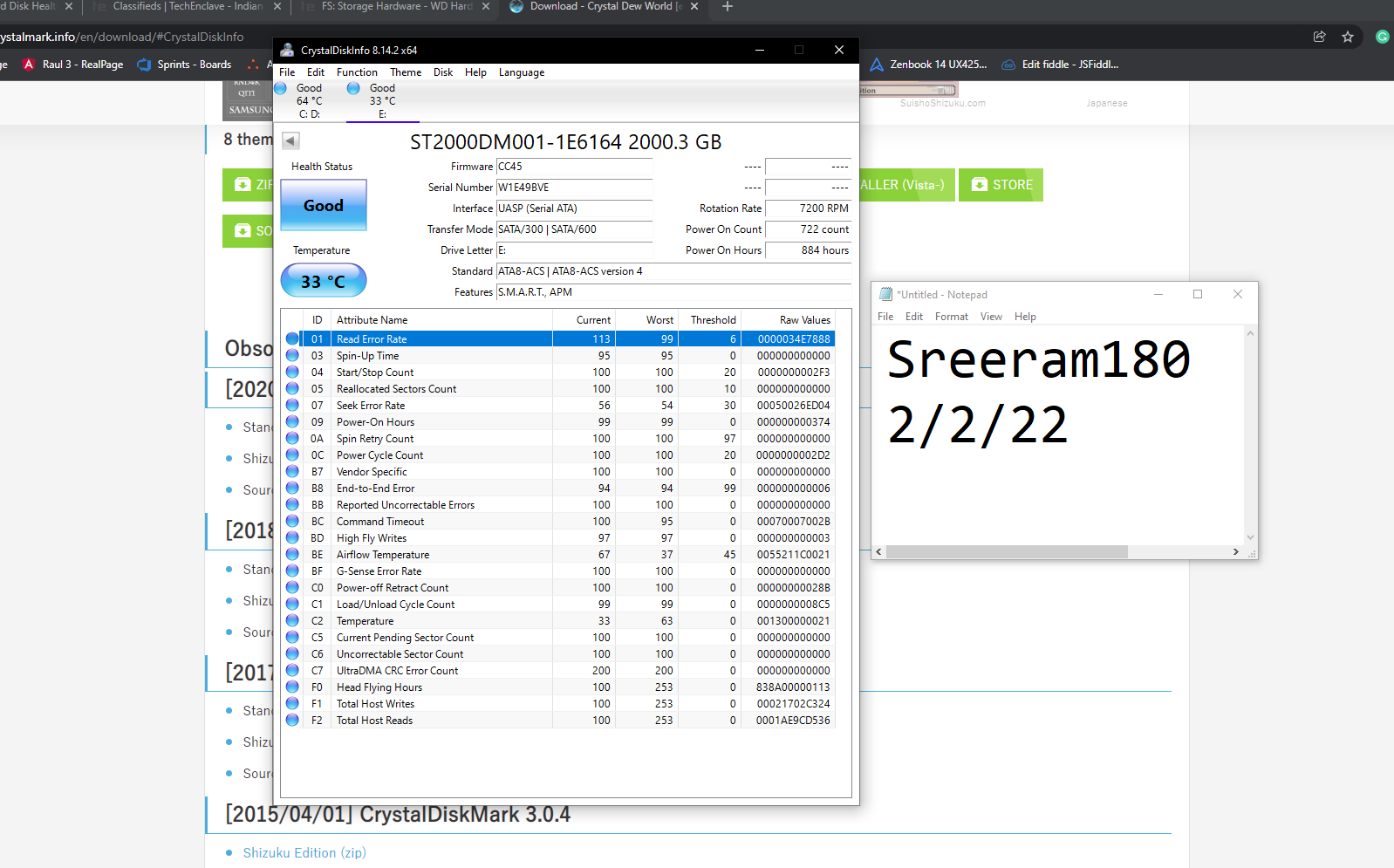The height and width of the screenshot is (868, 1394).
Task: Click the Firmware field showing CC45
Action: pos(574,167)
